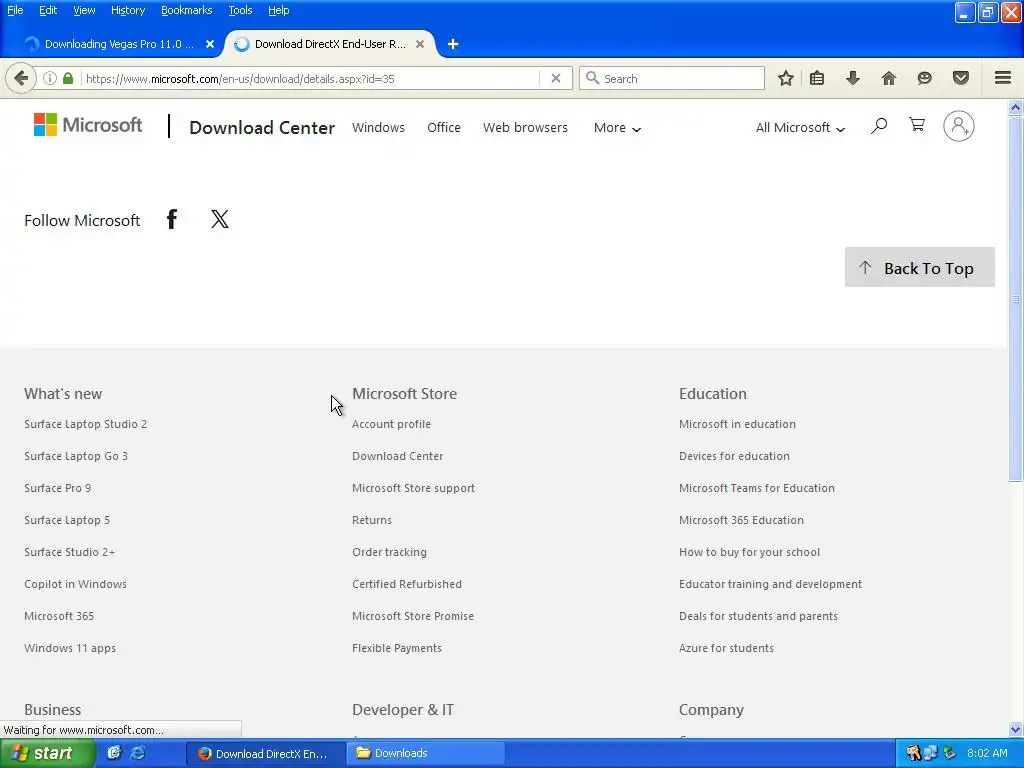
Task: Close the Download DirectX End-User tab
Action: [x=420, y=44]
